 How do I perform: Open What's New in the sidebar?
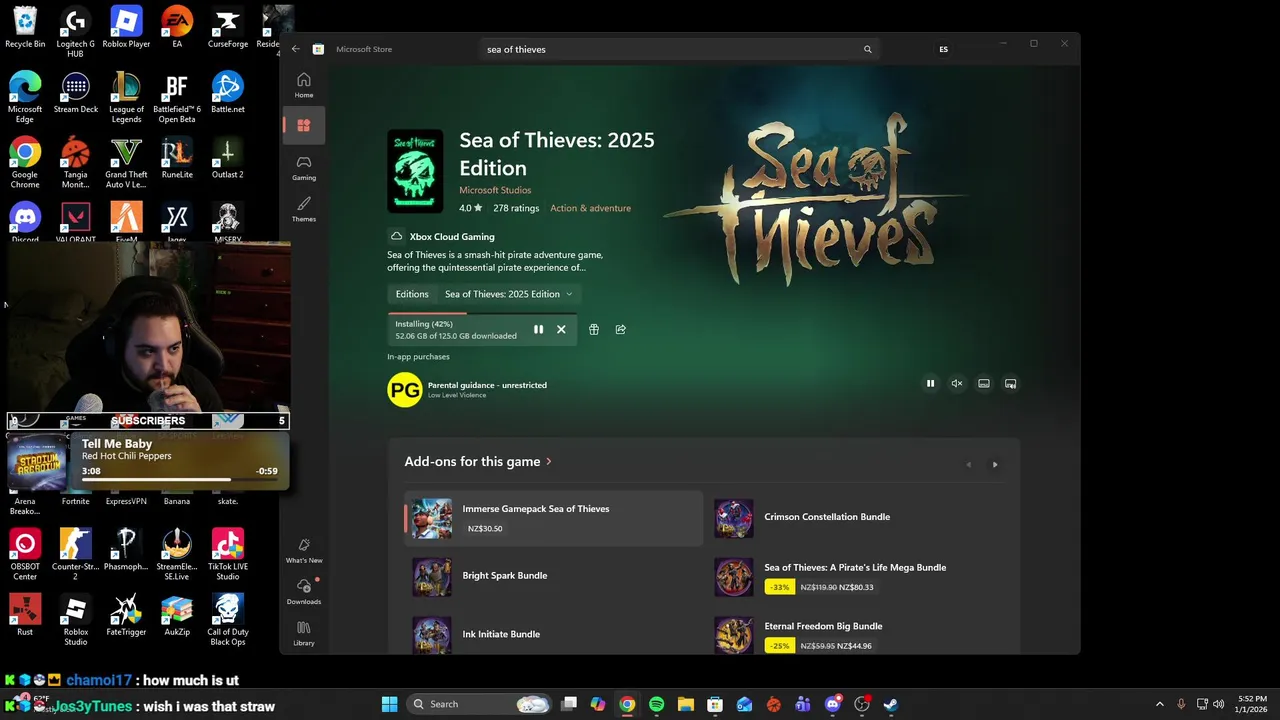point(304,550)
